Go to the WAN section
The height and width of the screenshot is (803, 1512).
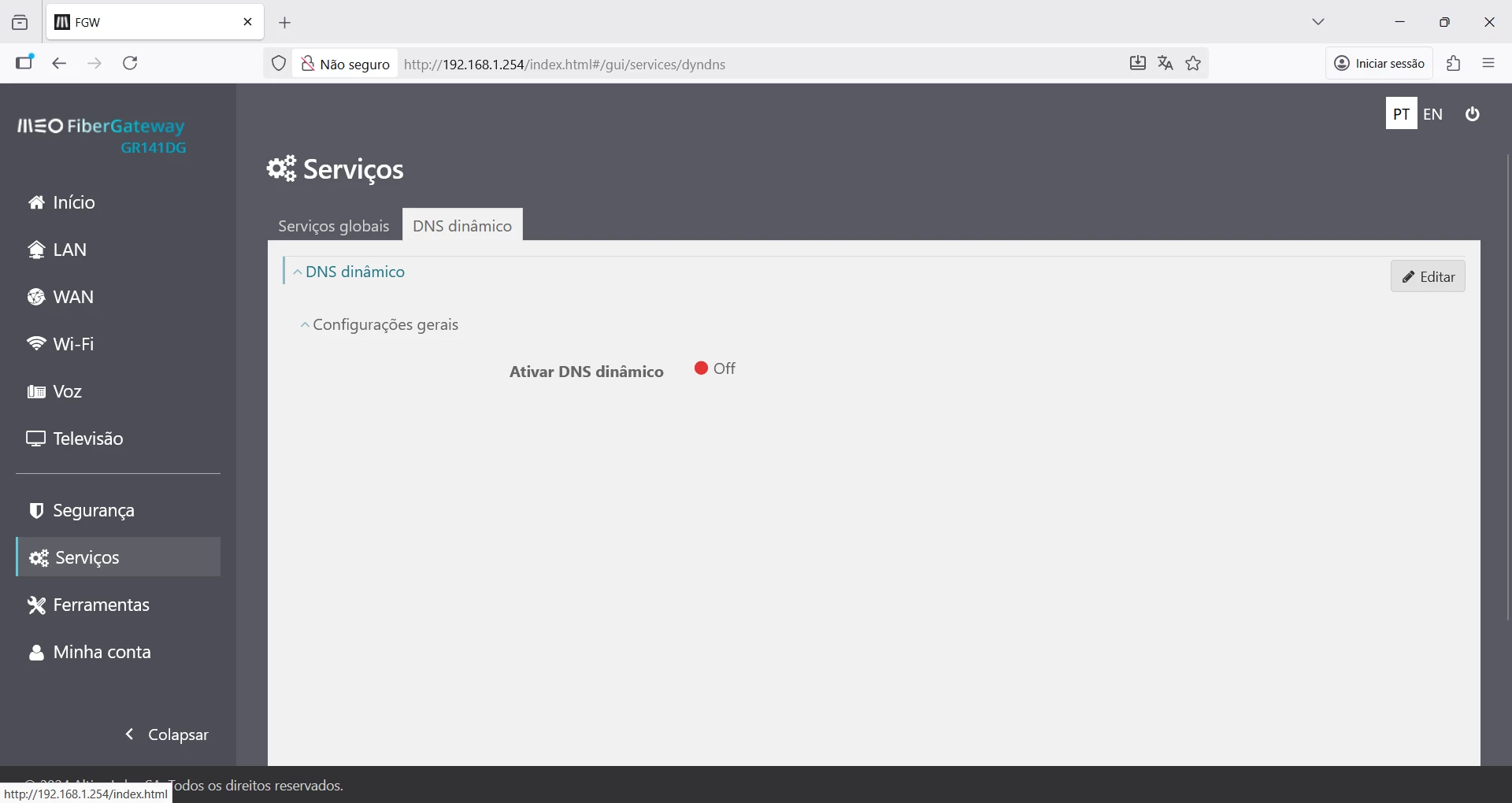[61, 297]
